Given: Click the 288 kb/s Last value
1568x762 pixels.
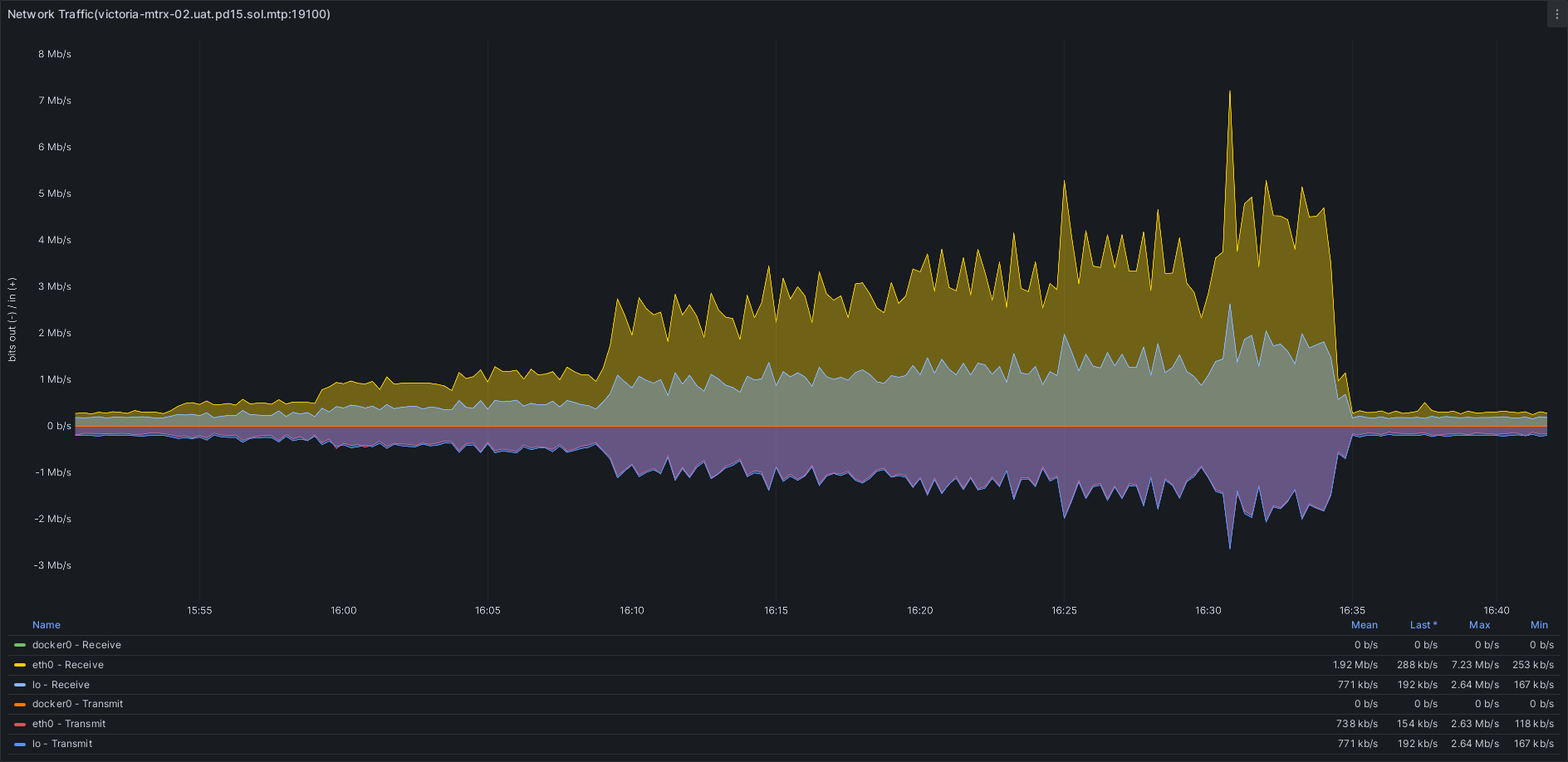Looking at the screenshot, I should point(1417,665).
